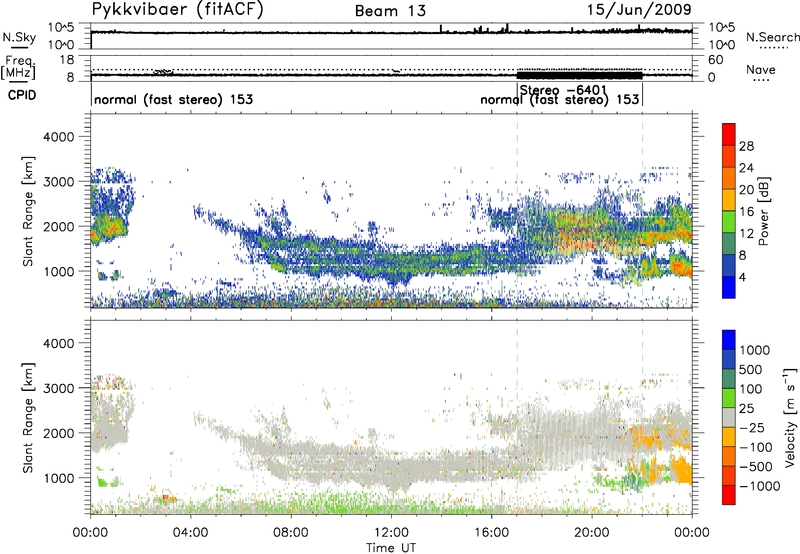Click the "Nave" legend label

pos(761,69)
